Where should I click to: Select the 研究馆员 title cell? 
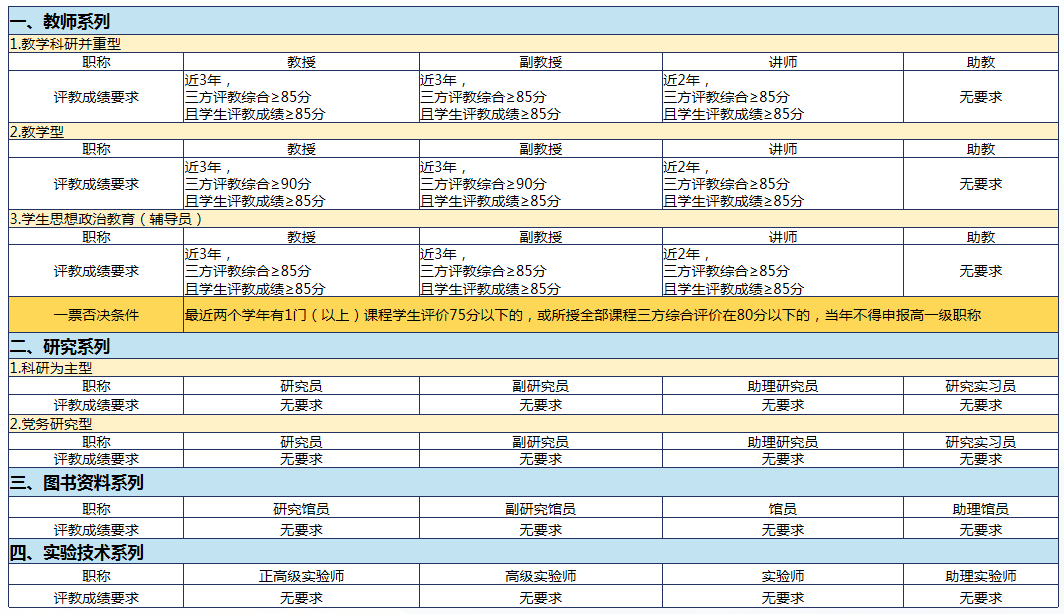(x=301, y=509)
